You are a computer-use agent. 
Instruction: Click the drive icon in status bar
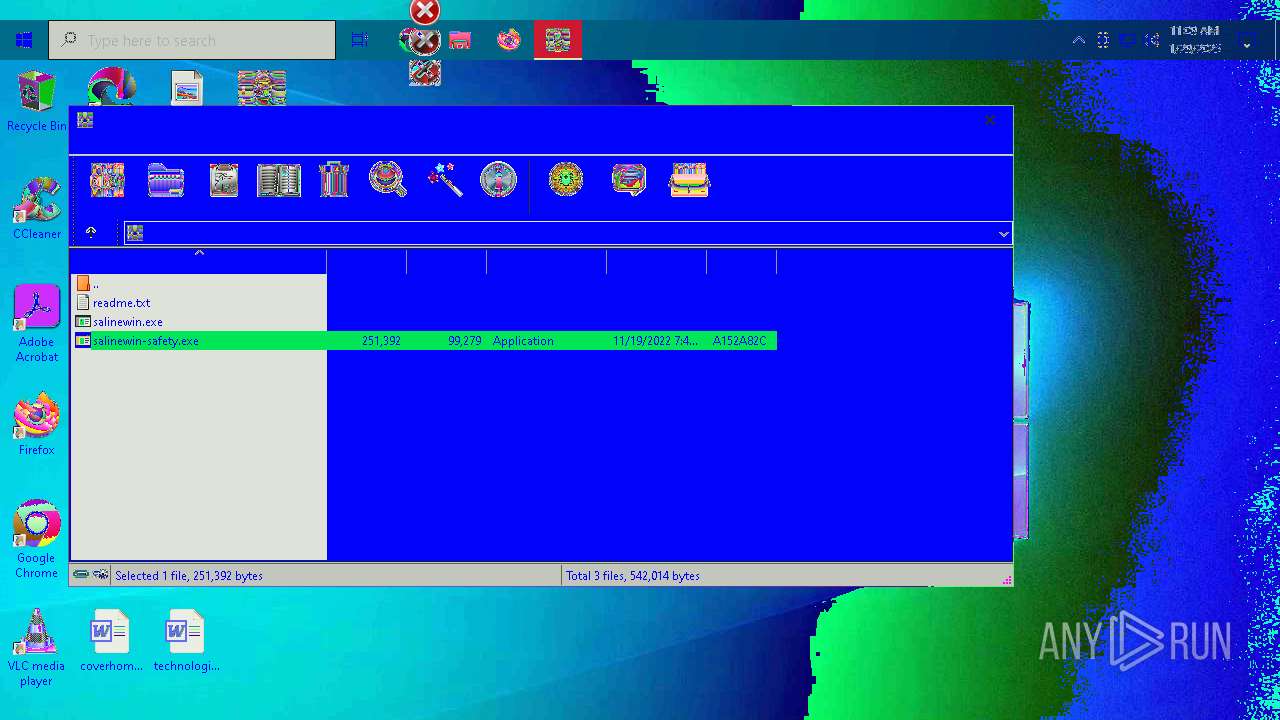[81, 575]
